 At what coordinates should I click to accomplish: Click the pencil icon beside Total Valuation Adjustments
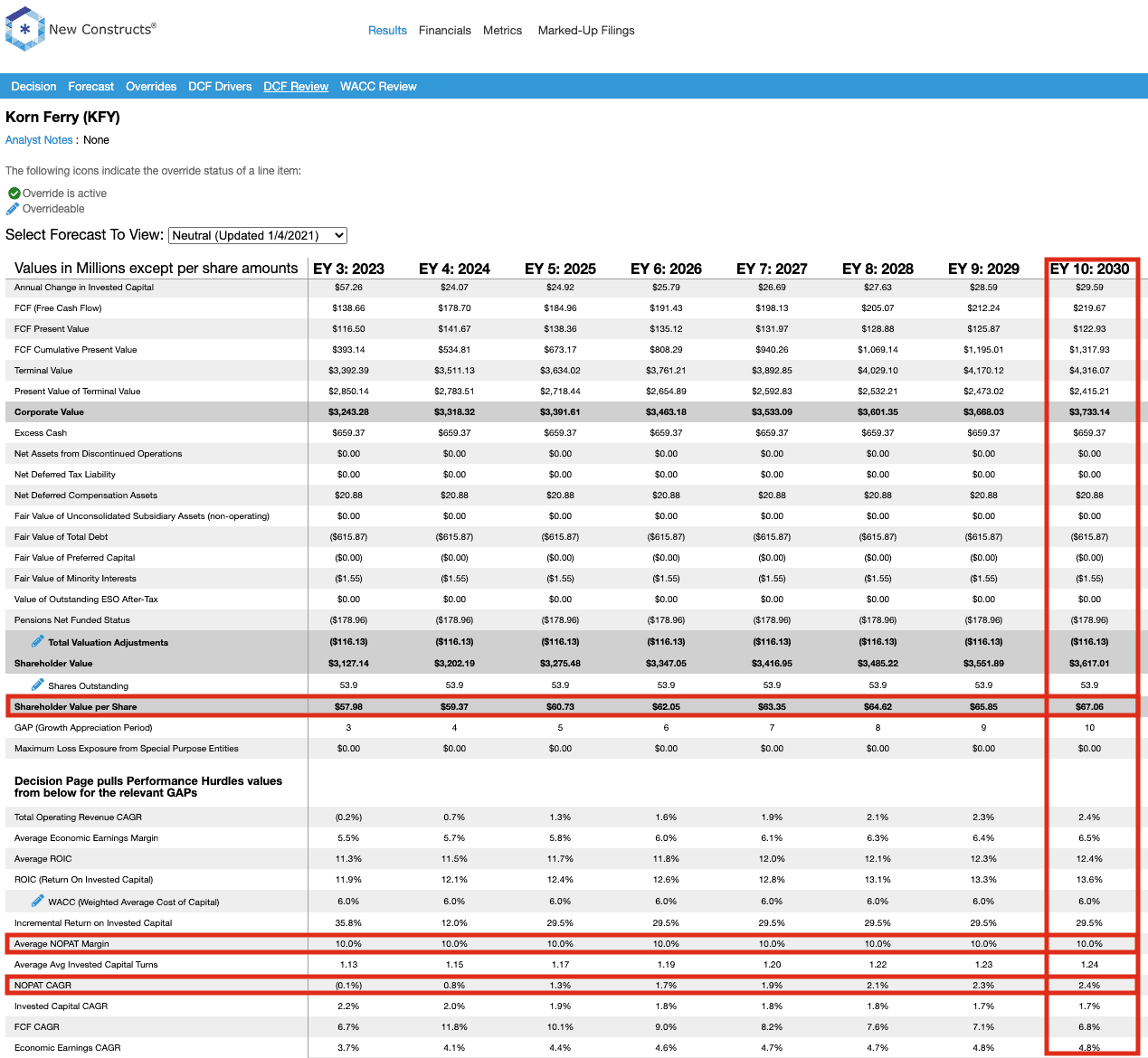pos(37,641)
